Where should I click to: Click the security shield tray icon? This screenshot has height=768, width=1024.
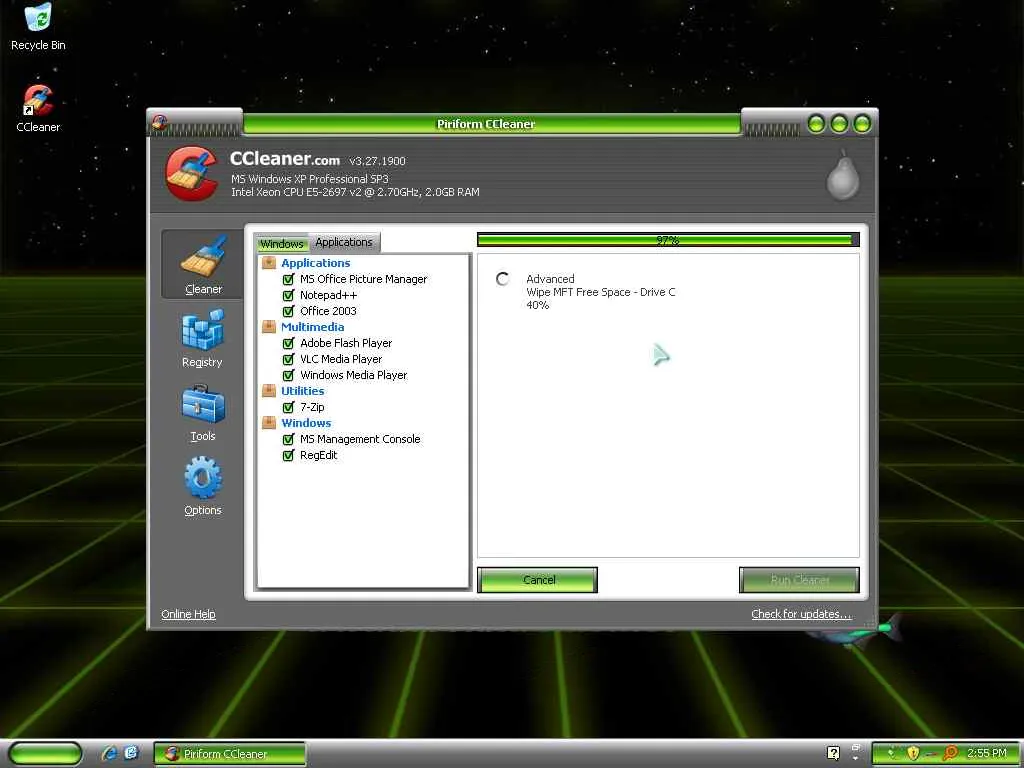coord(913,753)
